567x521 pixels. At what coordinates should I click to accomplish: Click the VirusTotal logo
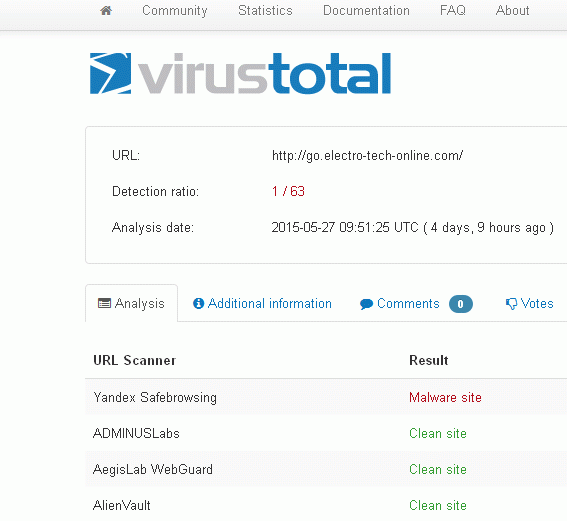pyautogui.click(x=240, y=73)
